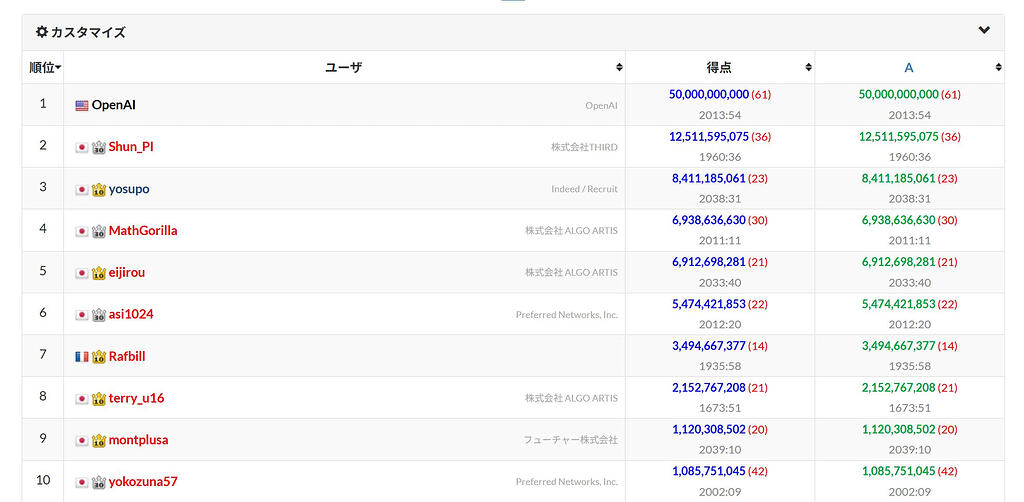Click Japan flag beside montplusa
This screenshot has width=1024, height=502.
82,441
